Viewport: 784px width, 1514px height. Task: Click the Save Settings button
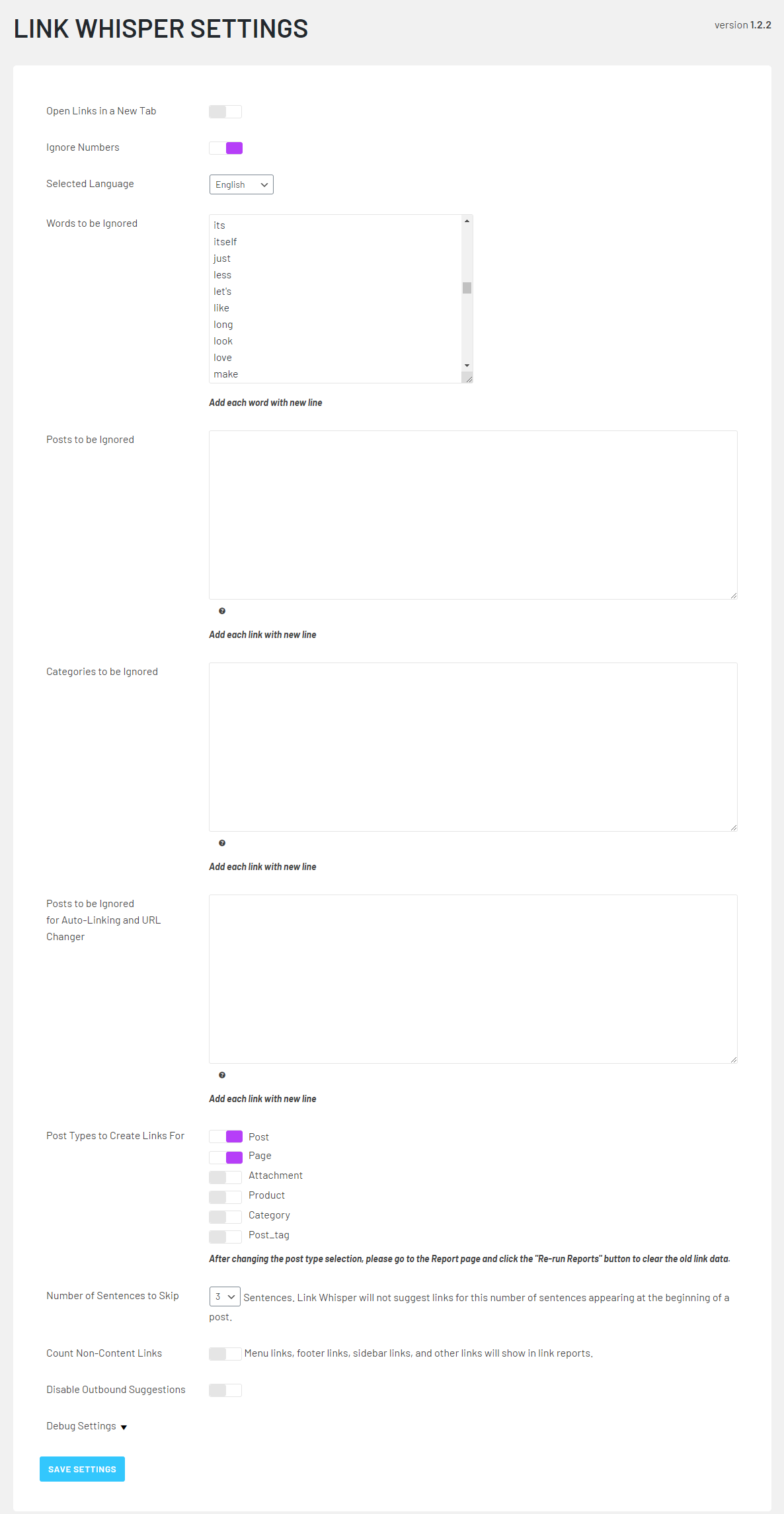(82, 1469)
